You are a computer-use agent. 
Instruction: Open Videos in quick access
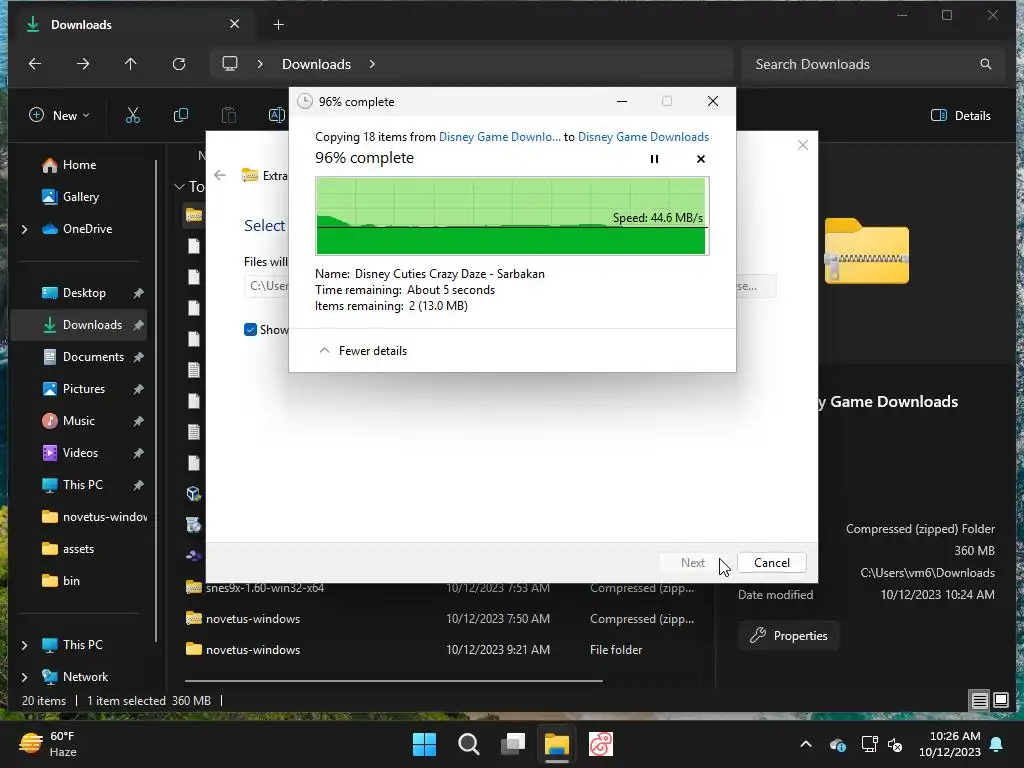[x=78, y=453]
